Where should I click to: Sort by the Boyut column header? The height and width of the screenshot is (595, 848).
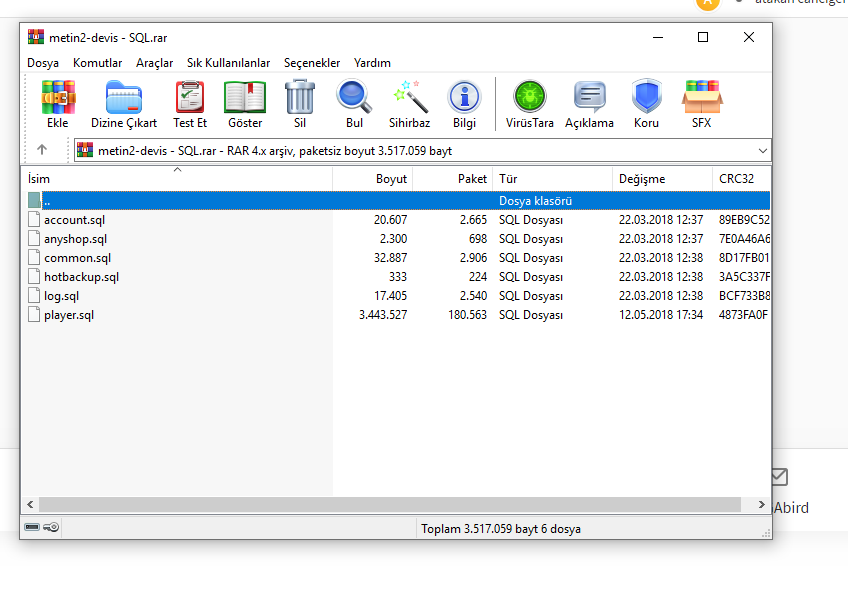pyautogui.click(x=373, y=178)
